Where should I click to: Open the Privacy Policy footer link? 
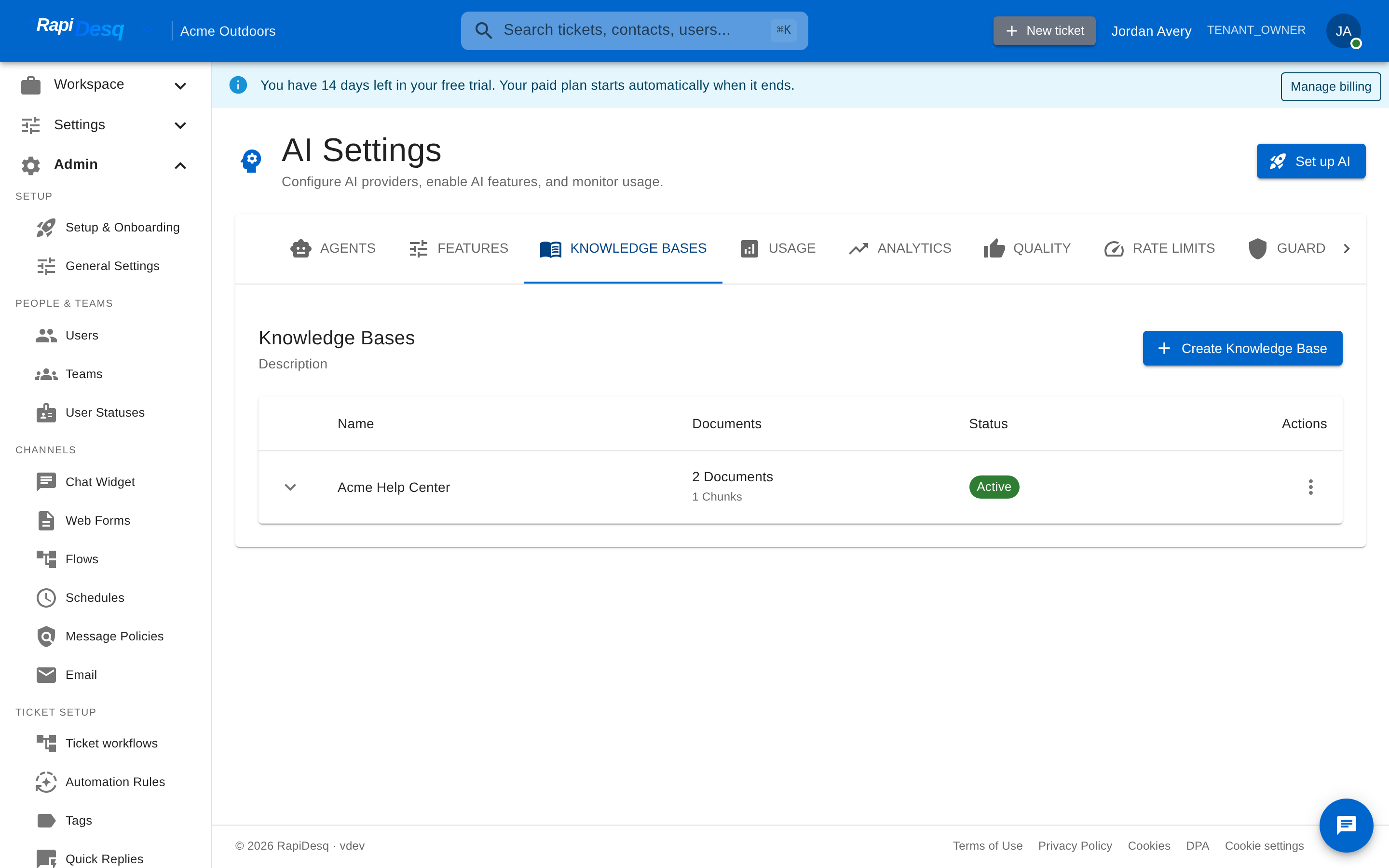[x=1075, y=846]
